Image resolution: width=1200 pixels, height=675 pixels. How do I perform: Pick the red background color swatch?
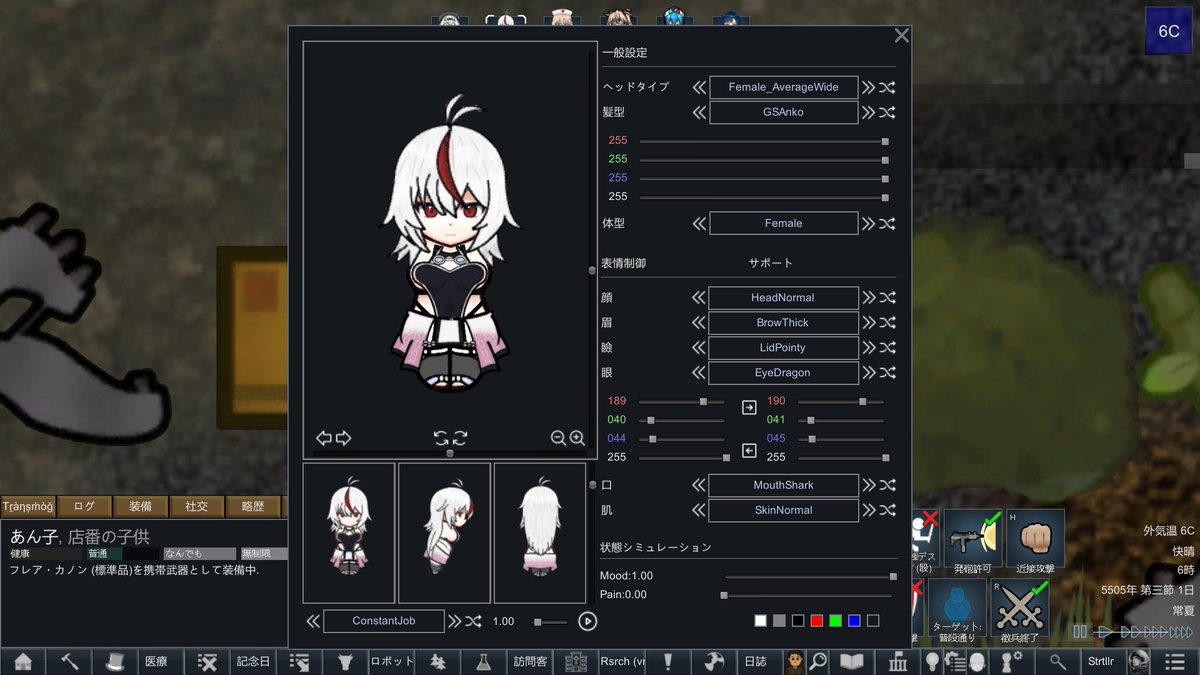(x=816, y=621)
